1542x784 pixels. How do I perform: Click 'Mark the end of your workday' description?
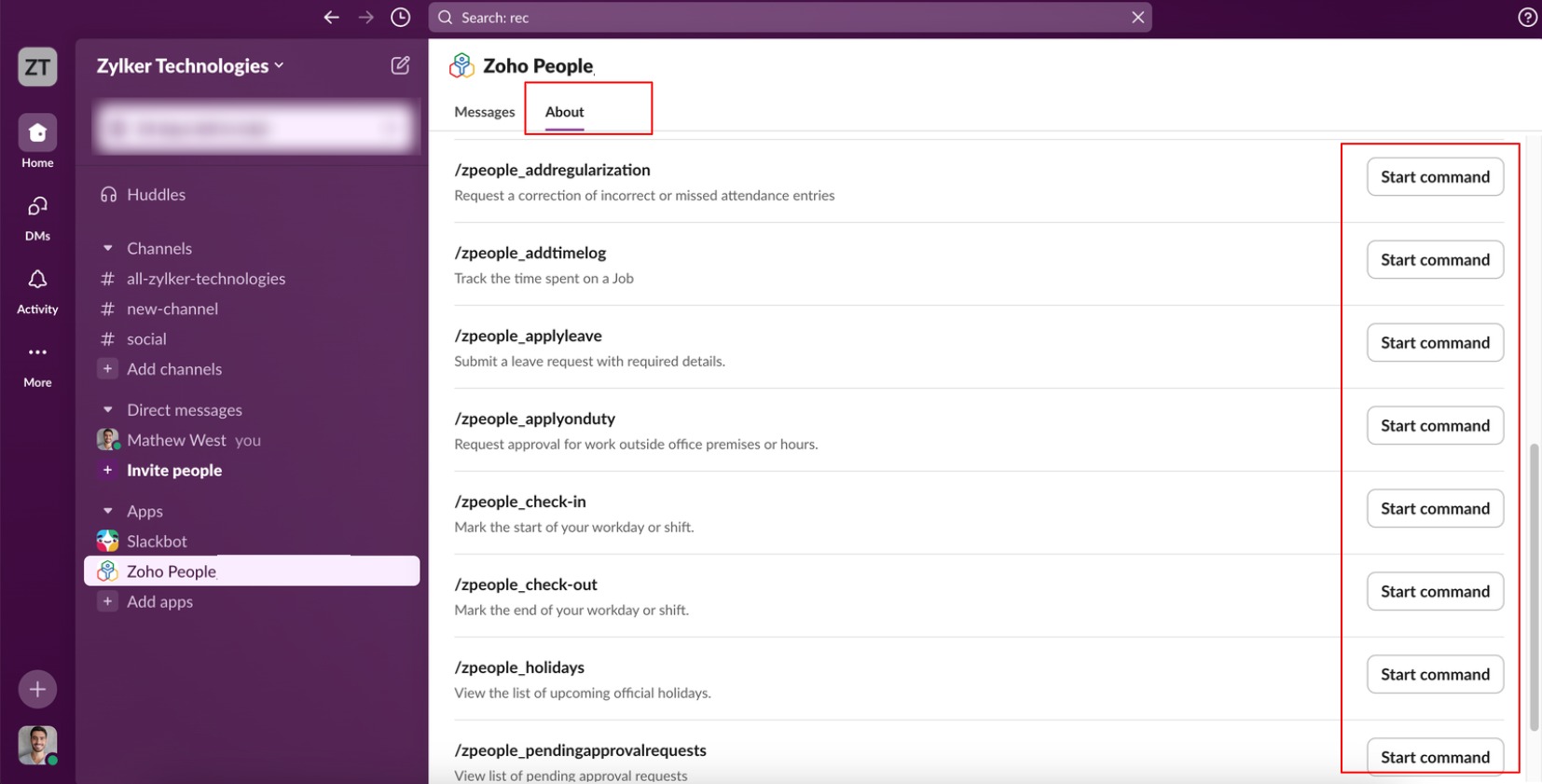point(571,610)
